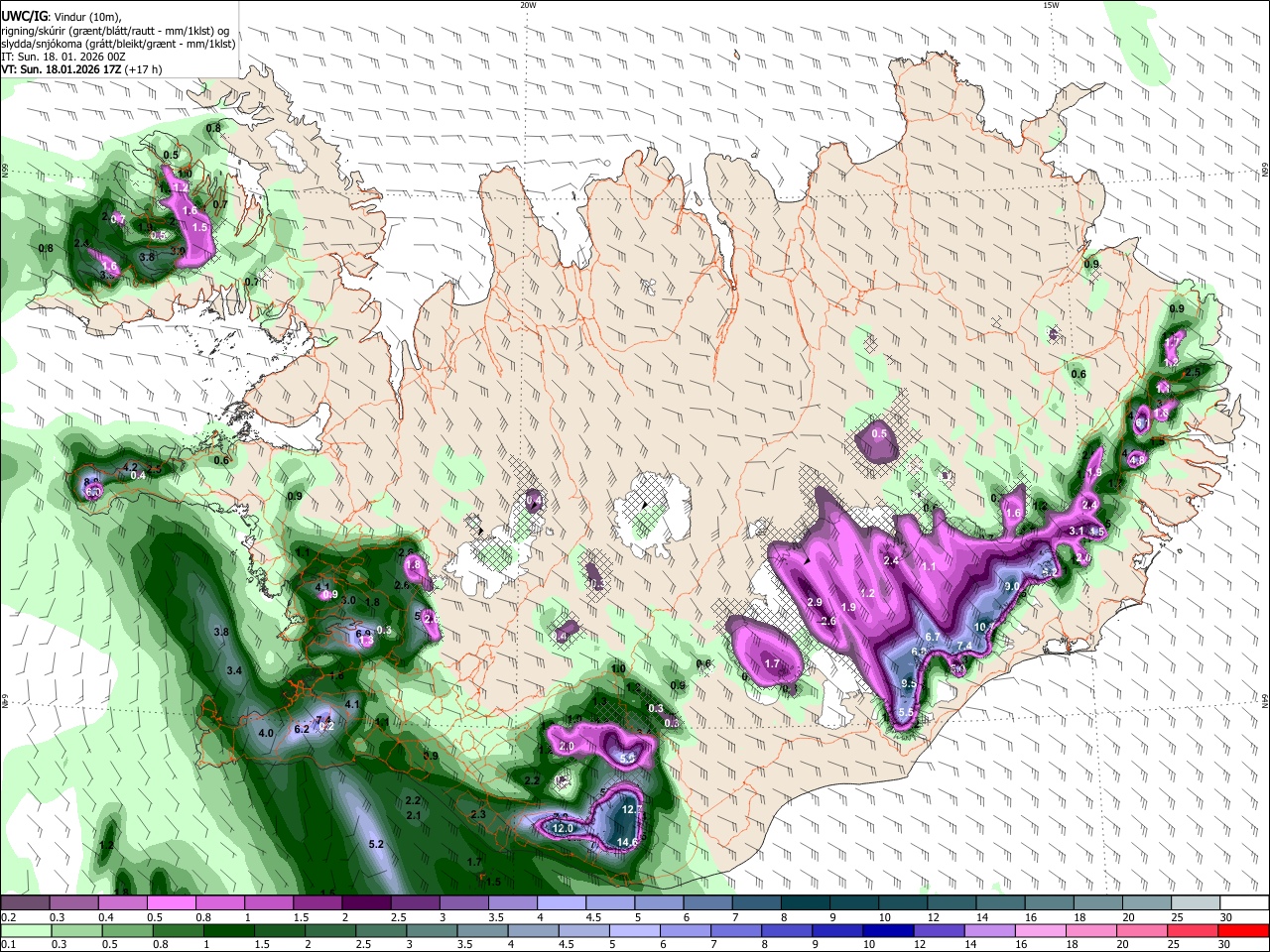1270x952 pixels.
Task: Click the 0.1 label on the rain color scale
Action: tap(8, 945)
